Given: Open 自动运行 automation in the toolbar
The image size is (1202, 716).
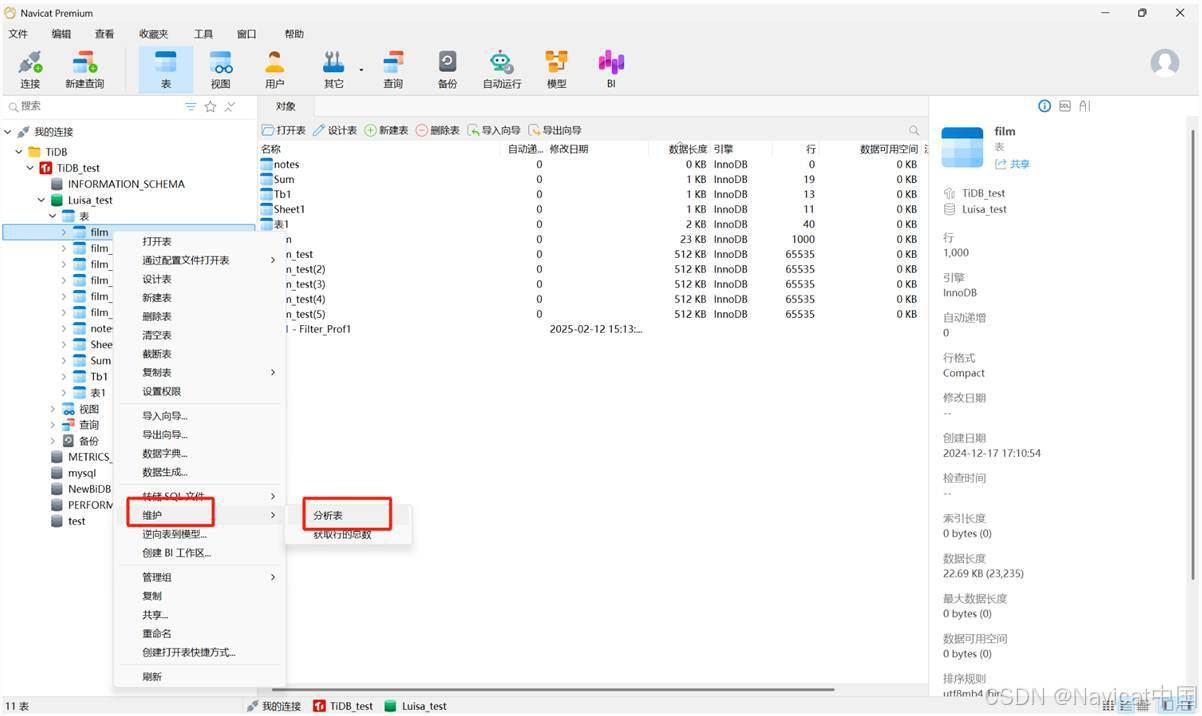Looking at the screenshot, I should [502, 69].
